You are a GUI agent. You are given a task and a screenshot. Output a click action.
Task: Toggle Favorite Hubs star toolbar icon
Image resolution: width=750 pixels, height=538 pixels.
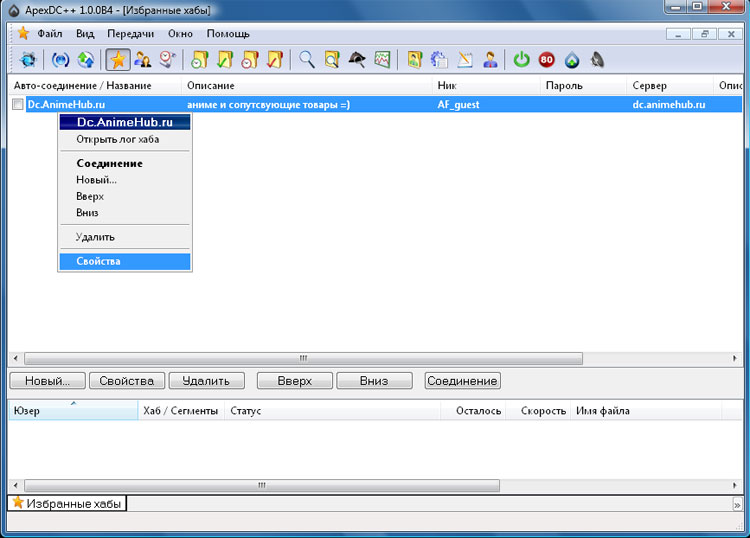click(118, 60)
